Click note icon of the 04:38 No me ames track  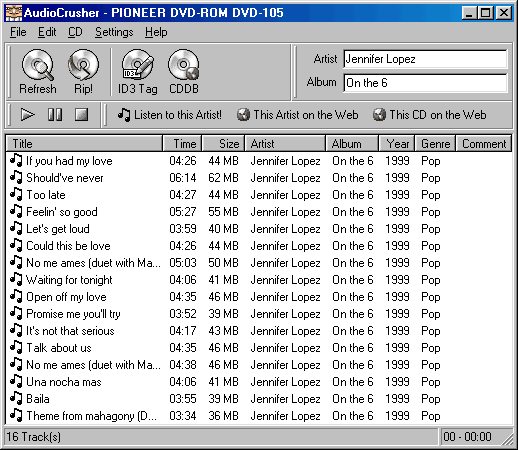click(x=16, y=364)
